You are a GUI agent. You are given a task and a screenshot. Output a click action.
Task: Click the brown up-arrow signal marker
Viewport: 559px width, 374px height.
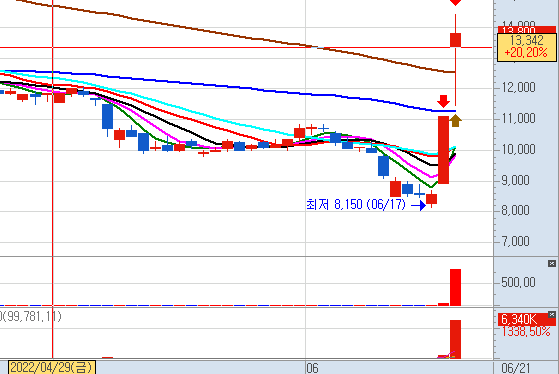455,121
